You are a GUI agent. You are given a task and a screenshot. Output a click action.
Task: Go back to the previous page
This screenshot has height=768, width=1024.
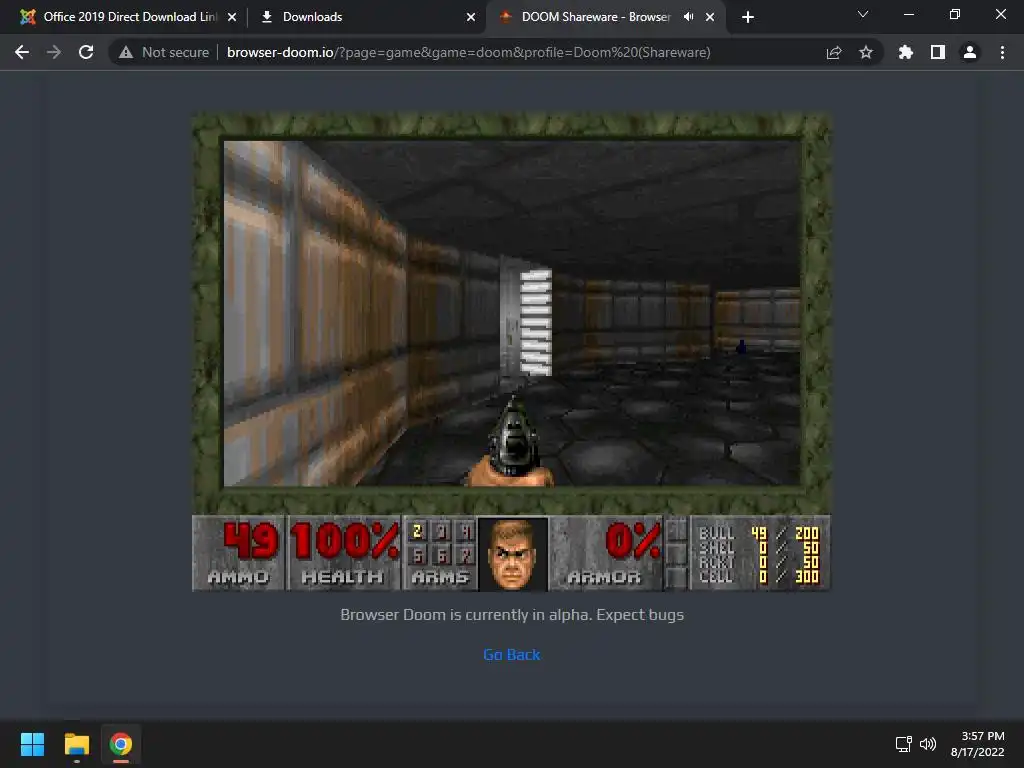pos(22,52)
